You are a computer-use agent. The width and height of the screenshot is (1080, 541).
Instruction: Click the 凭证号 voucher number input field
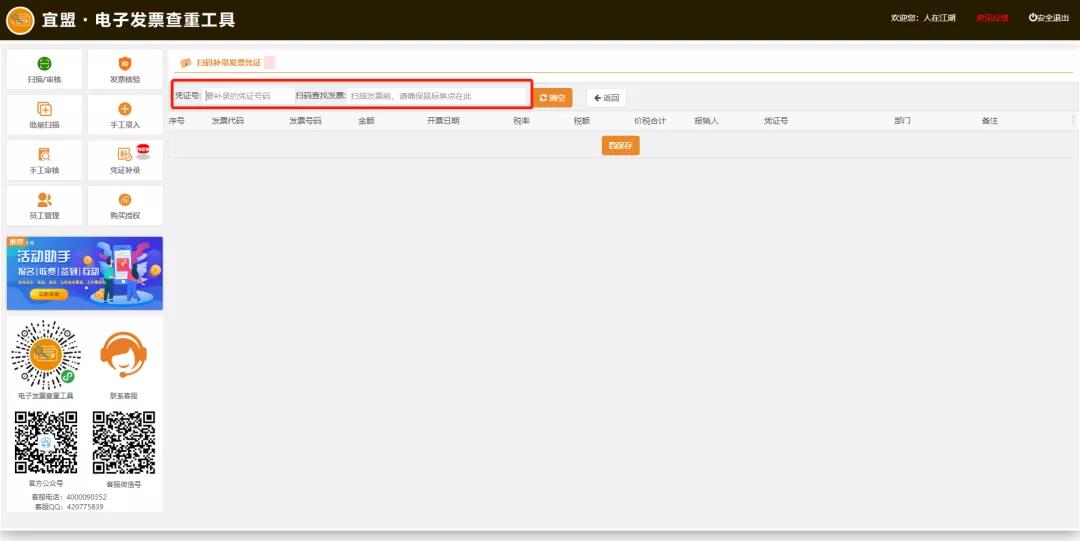pyautogui.click(x=246, y=97)
